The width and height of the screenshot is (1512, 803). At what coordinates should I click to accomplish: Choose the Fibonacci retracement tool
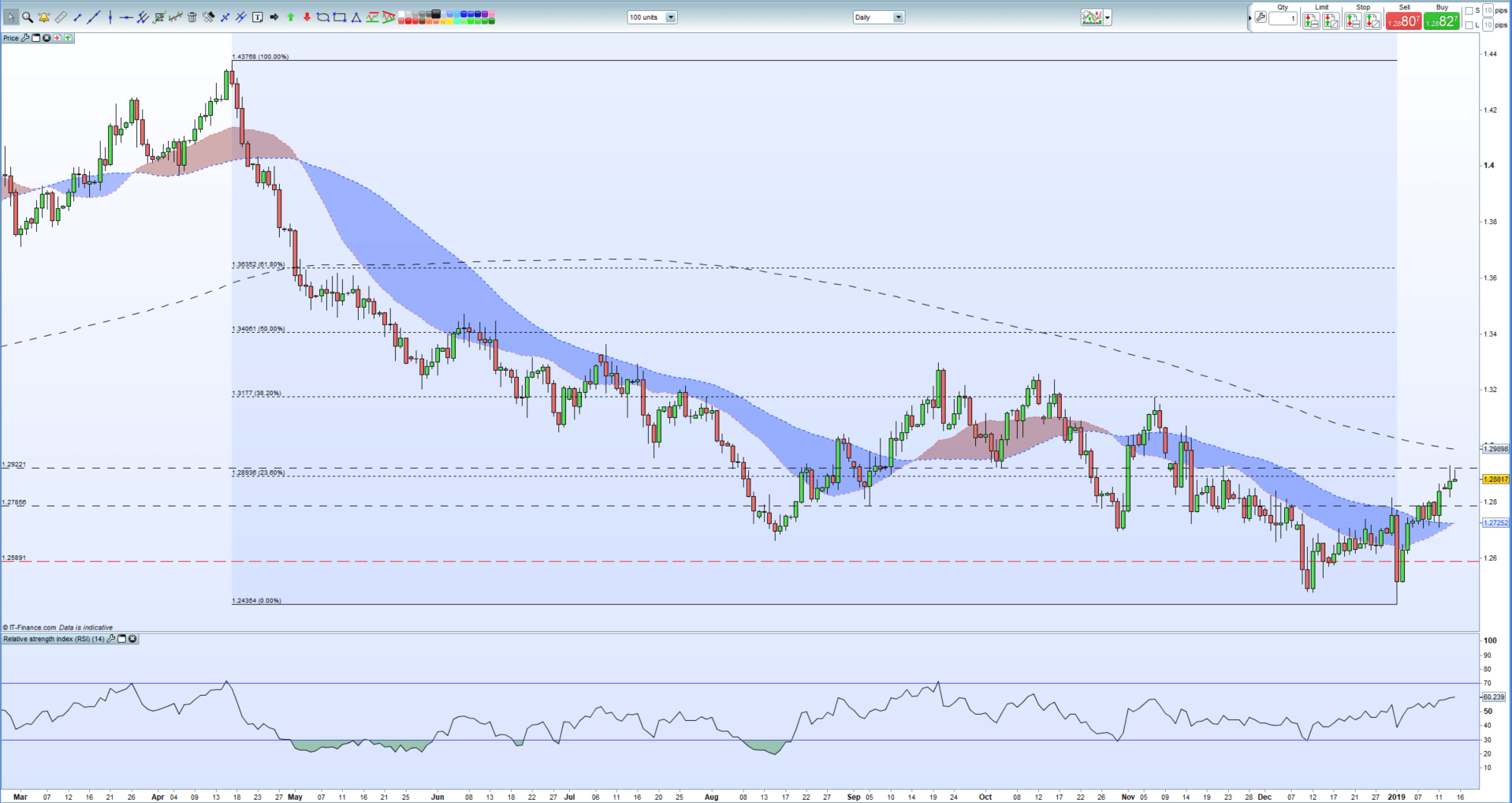[159, 17]
